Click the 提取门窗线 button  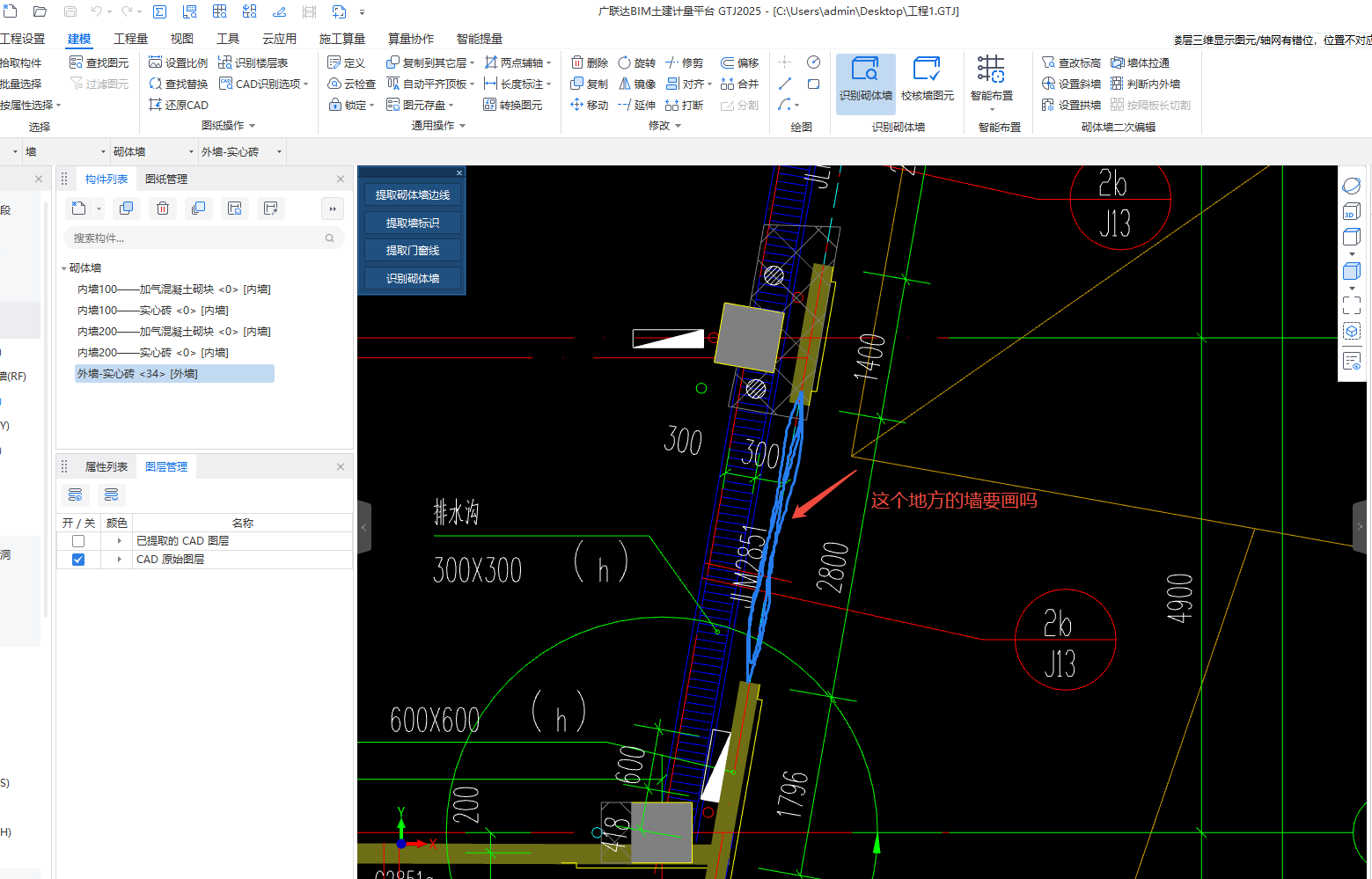pos(413,251)
